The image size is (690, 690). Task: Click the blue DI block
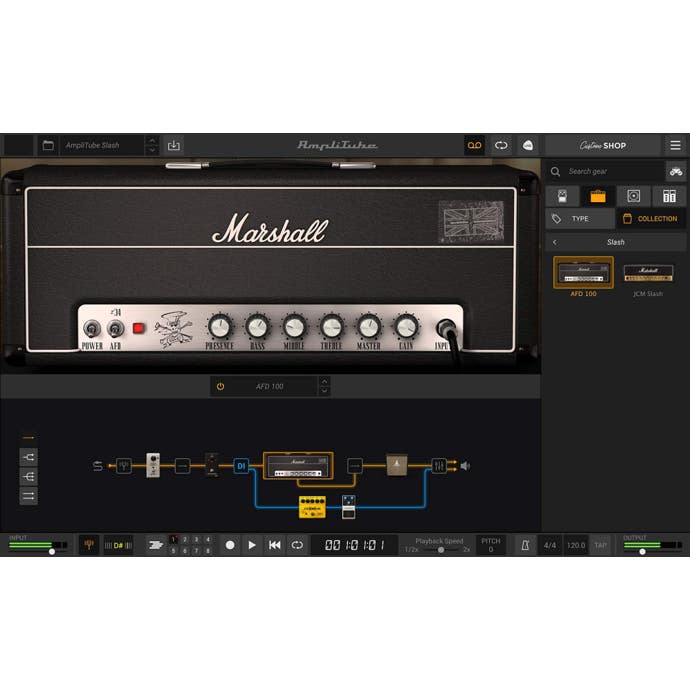[241, 466]
